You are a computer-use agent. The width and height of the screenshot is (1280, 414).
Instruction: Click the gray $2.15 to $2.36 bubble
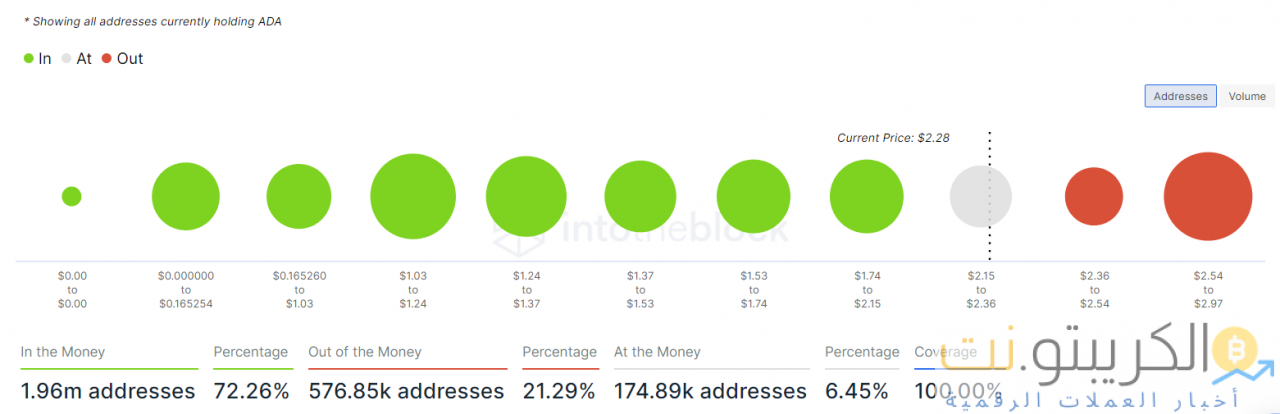click(980, 196)
